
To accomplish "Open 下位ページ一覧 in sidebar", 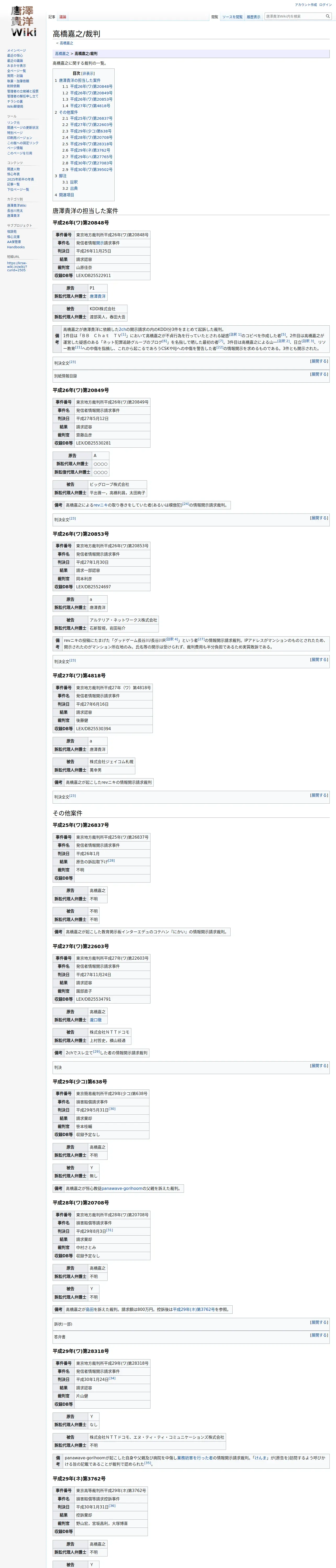I will (18, 189).
